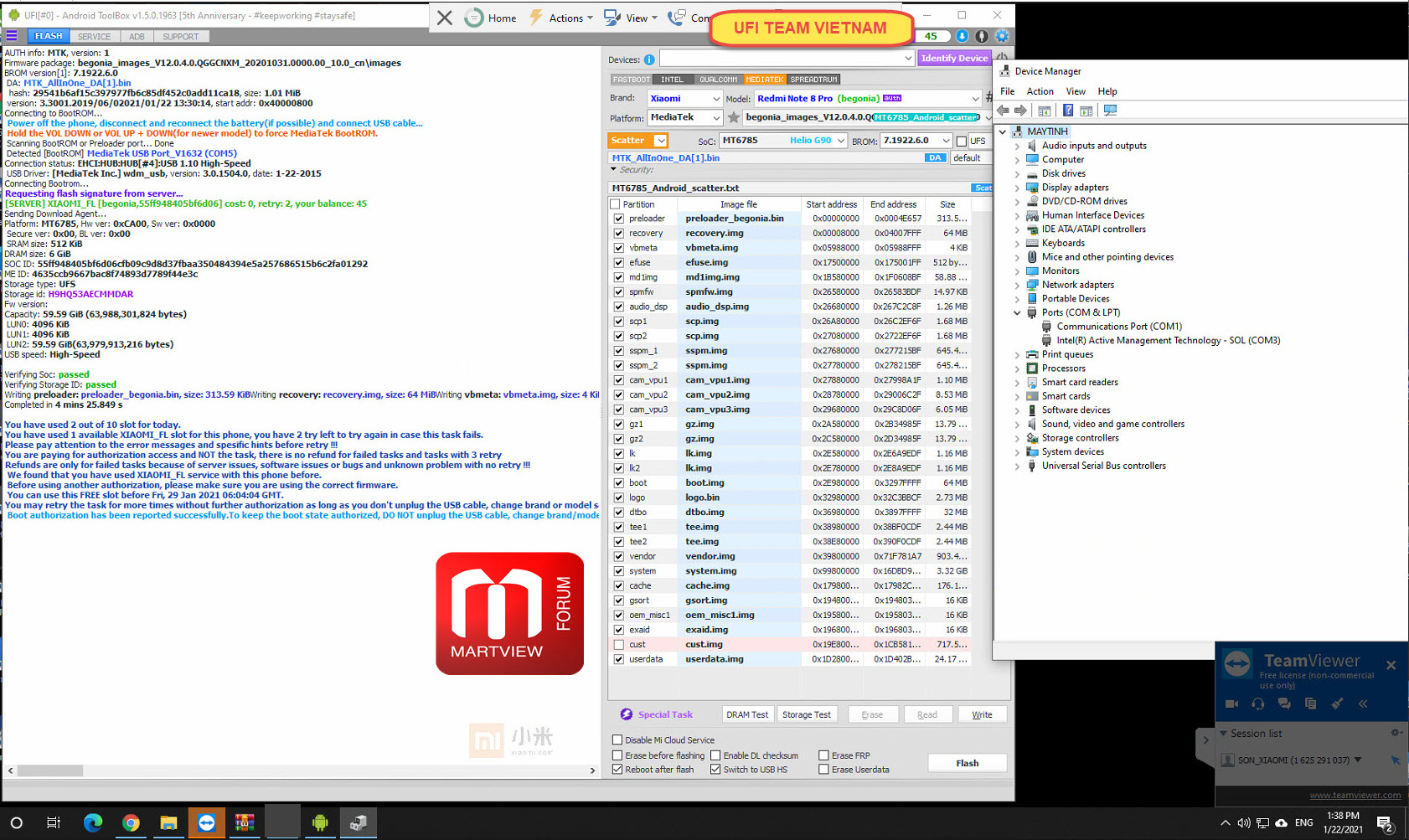1409x840 pixels.
Task: Switch to the SERVICE tab
Action: click(x=94, y=37)
